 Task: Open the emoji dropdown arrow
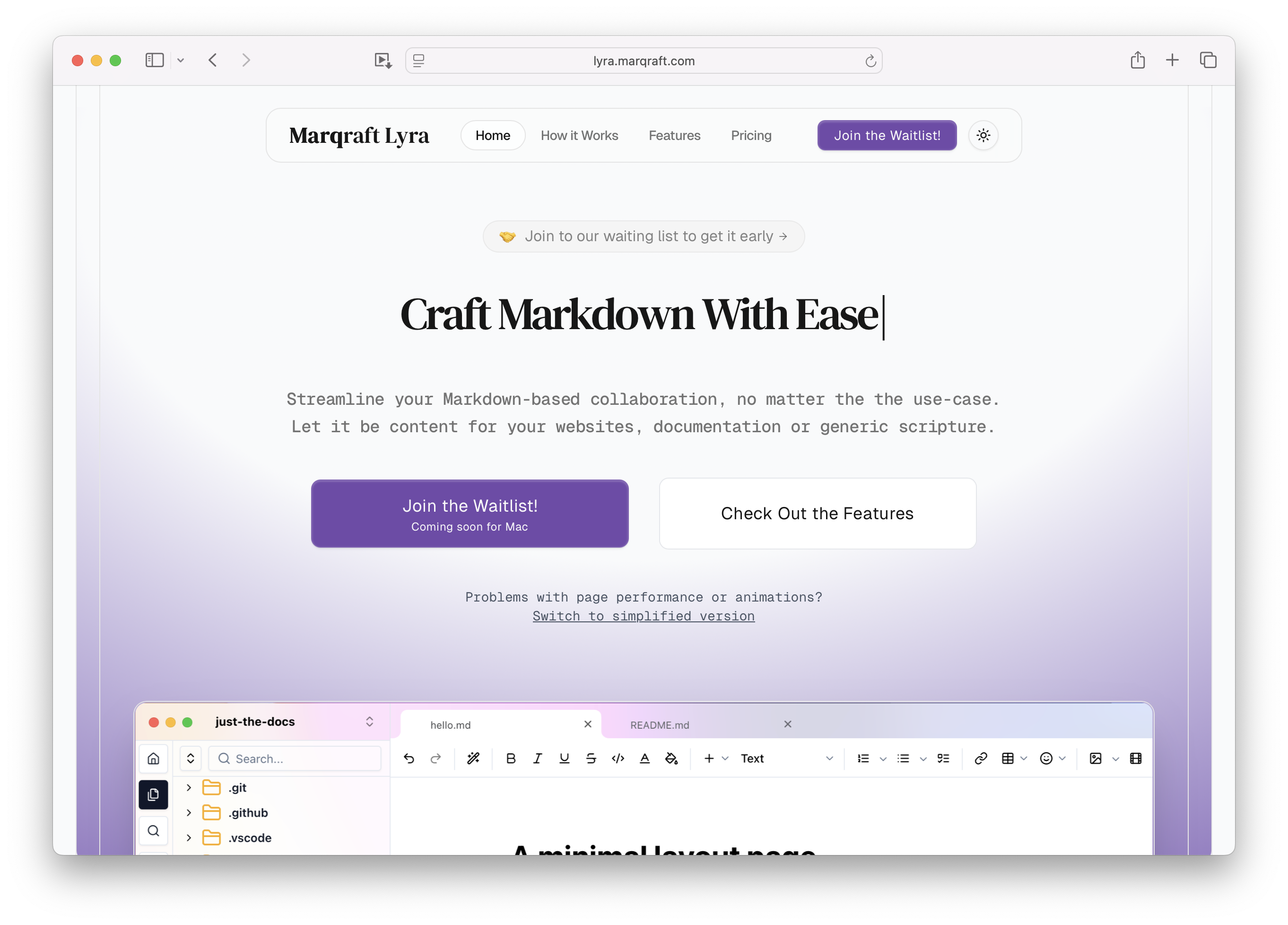1062,759
